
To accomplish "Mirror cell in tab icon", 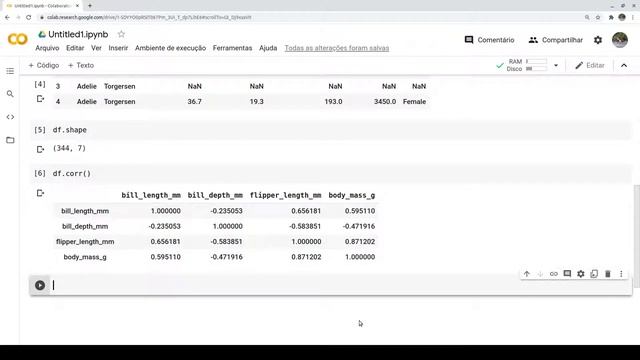I will pyautogui.click(x=594, y=274).
